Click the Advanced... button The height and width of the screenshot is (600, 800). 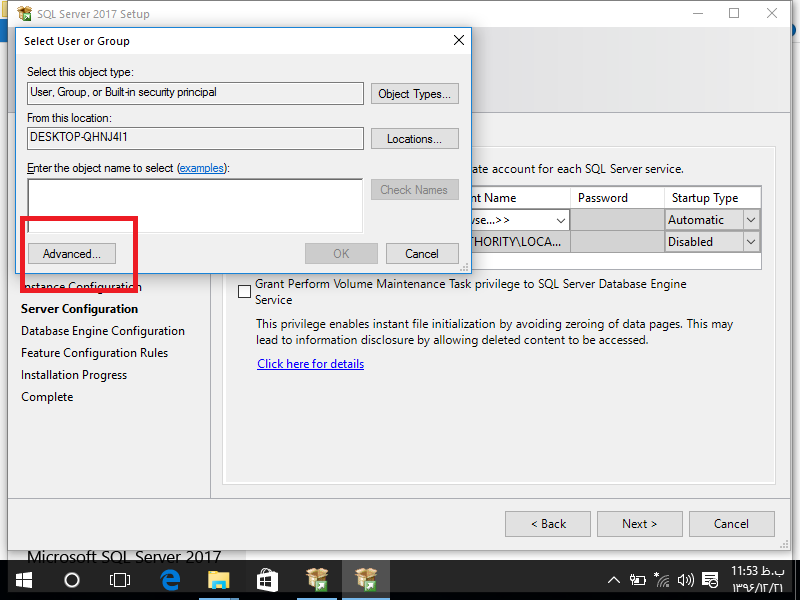[x=72, y=254]
